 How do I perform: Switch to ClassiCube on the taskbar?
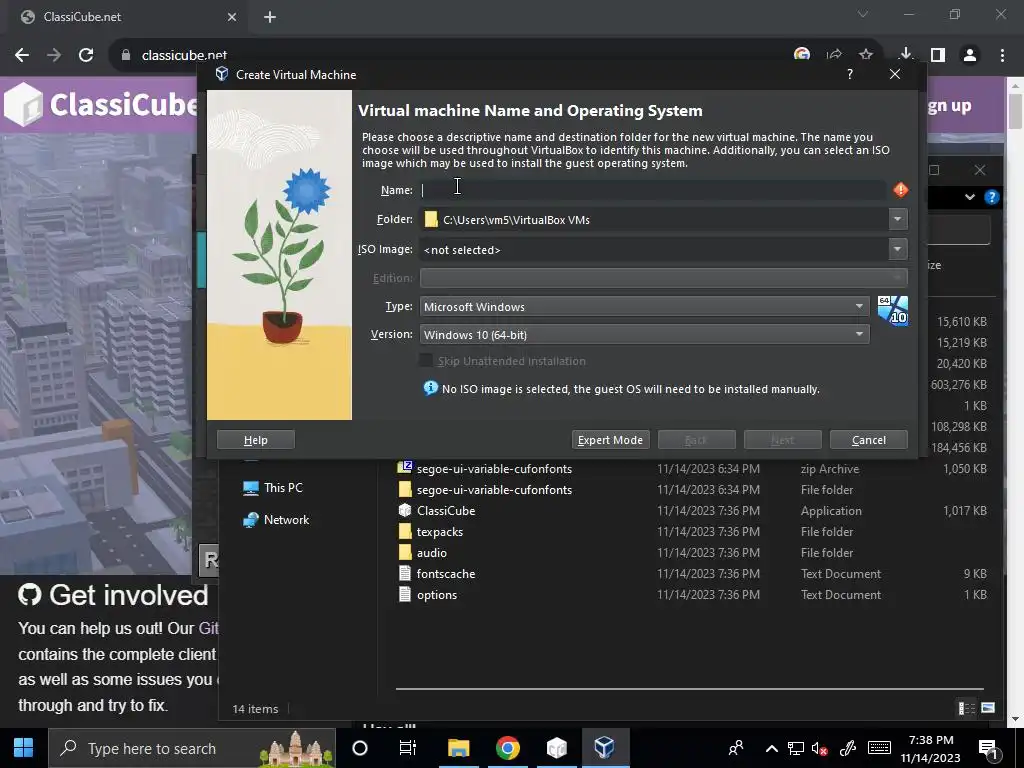(x=556, y=748)
